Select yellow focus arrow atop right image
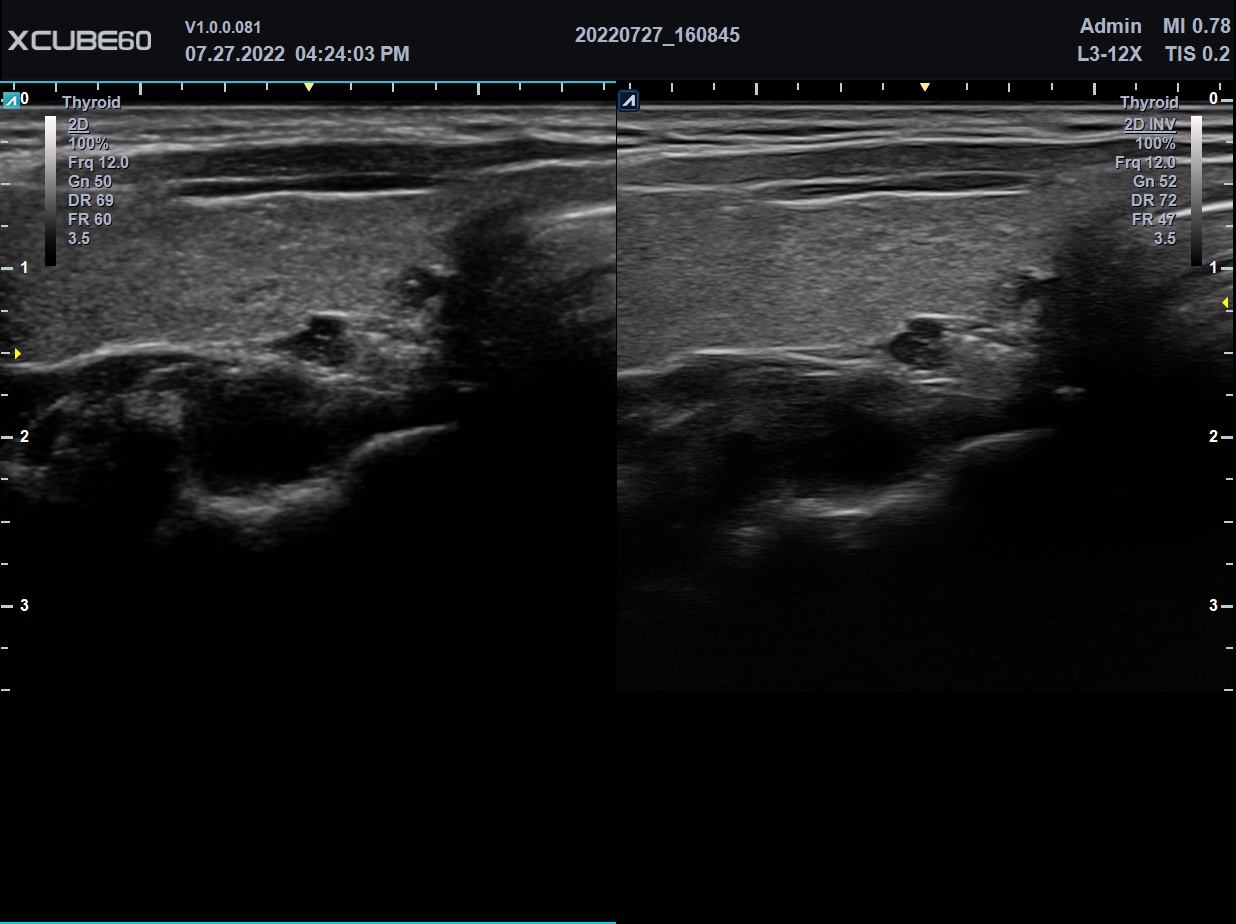The height and width of the screenshot is (924, 1236). coord(925,88)
